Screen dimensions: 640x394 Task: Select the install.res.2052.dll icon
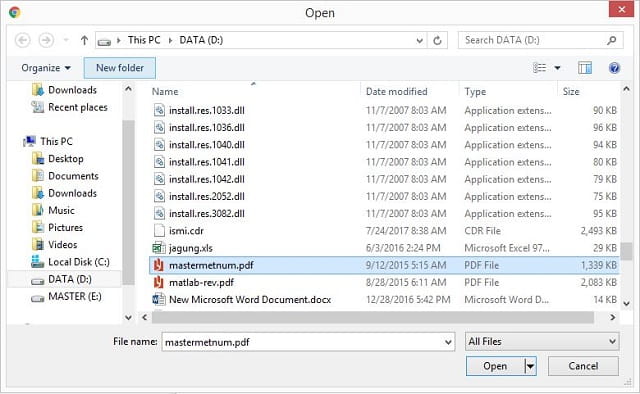tap(159, 196)
